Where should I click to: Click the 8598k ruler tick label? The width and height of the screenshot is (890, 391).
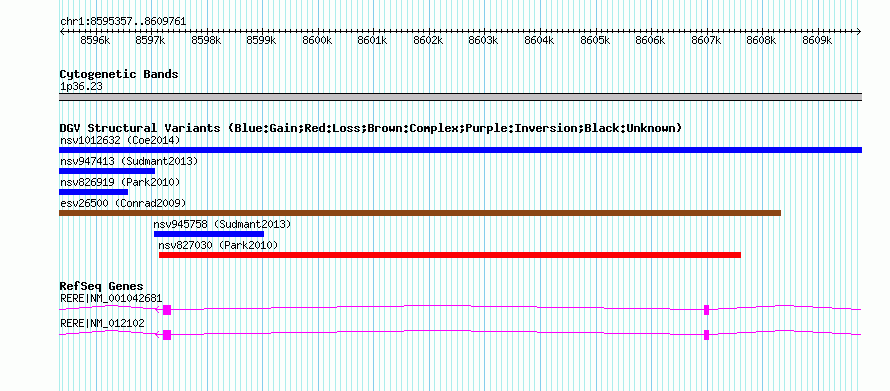point(206,41)
